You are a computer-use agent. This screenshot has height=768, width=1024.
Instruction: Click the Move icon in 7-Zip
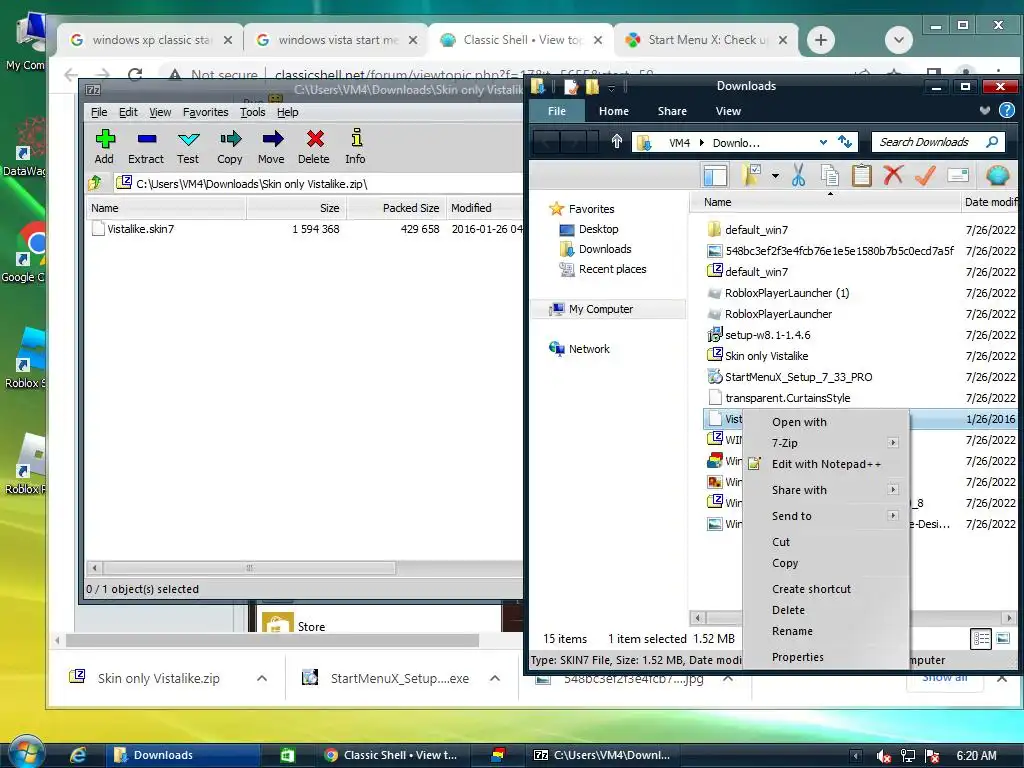pyautogui.click(x=272, y=138)
